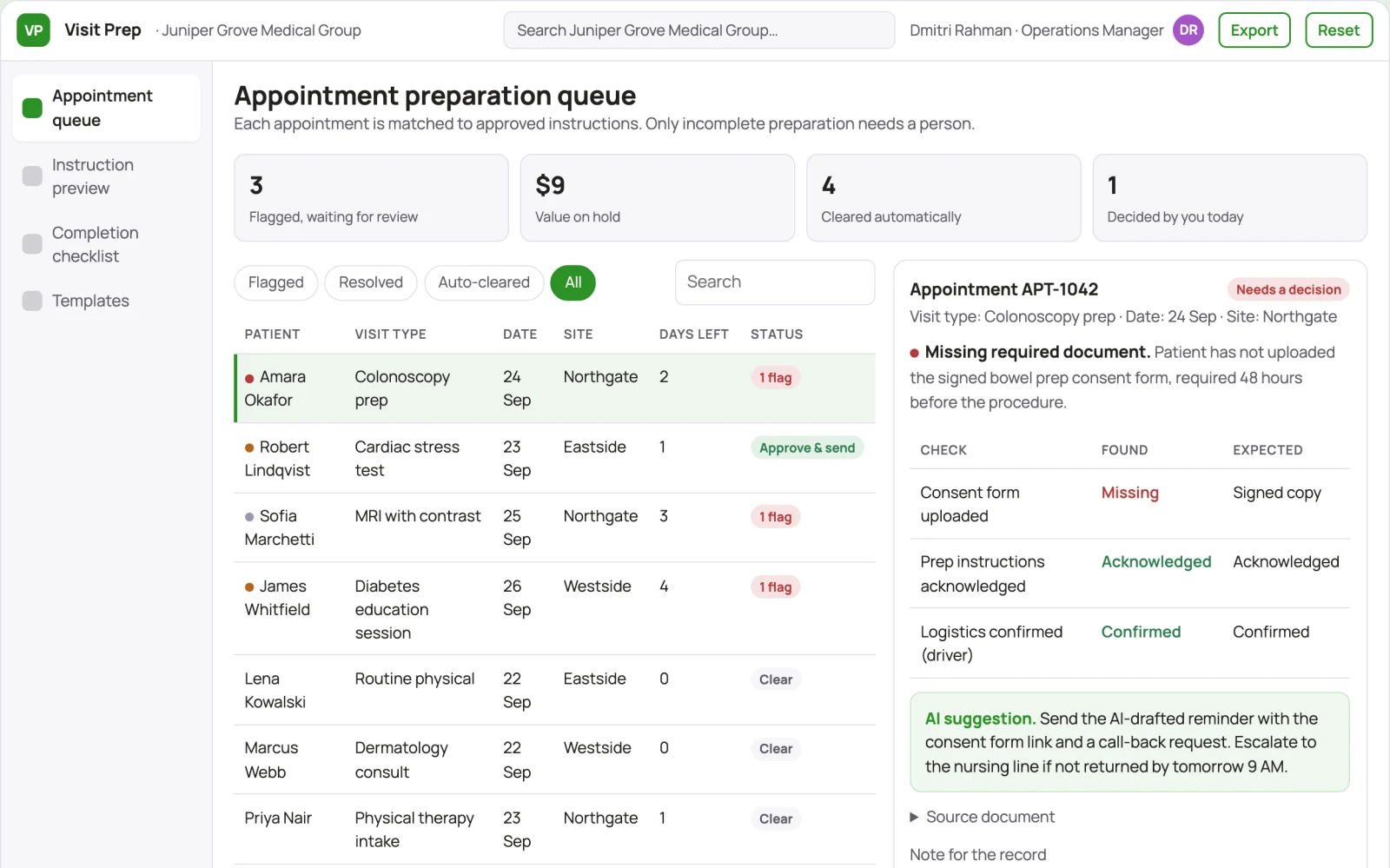Click the DAYS LEFT column header

coord(693,335)
